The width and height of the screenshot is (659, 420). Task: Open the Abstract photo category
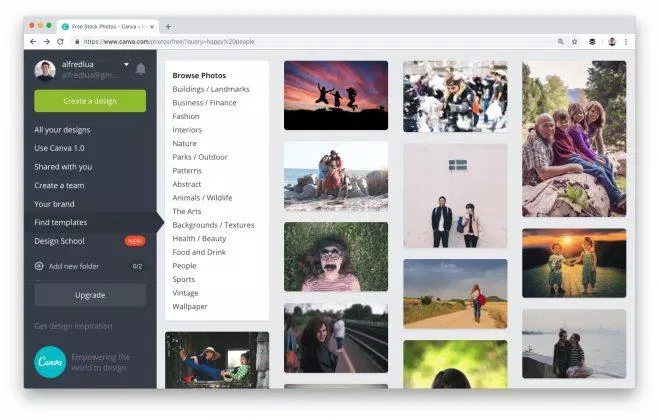(187, 184)
